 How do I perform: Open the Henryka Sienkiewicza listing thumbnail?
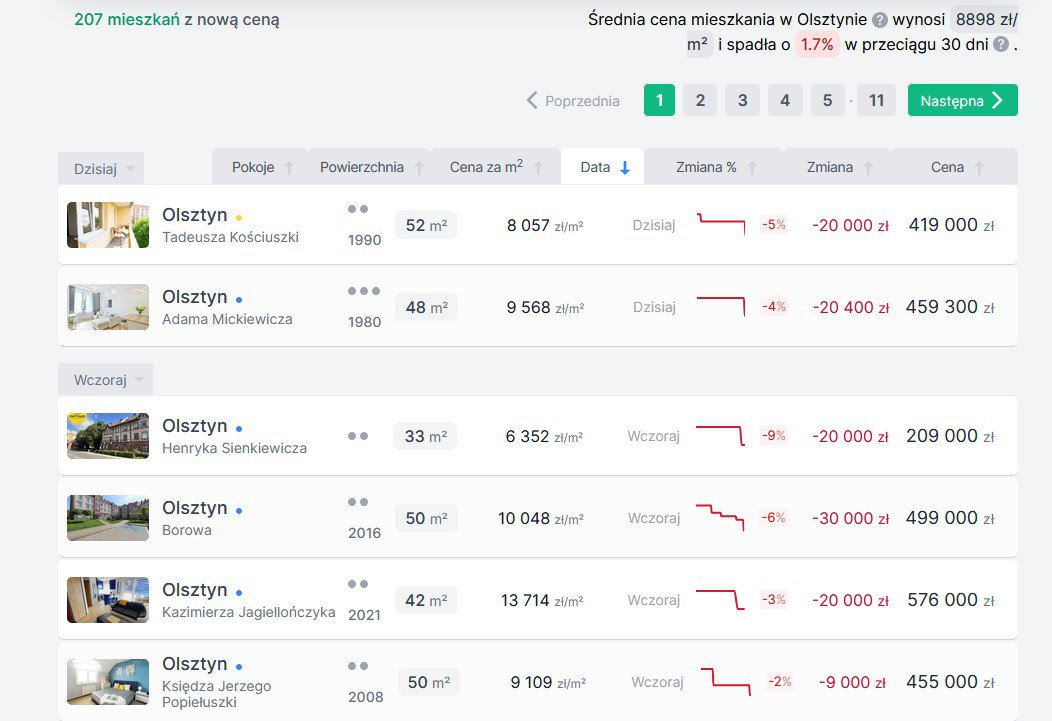[x=108, y=435]
